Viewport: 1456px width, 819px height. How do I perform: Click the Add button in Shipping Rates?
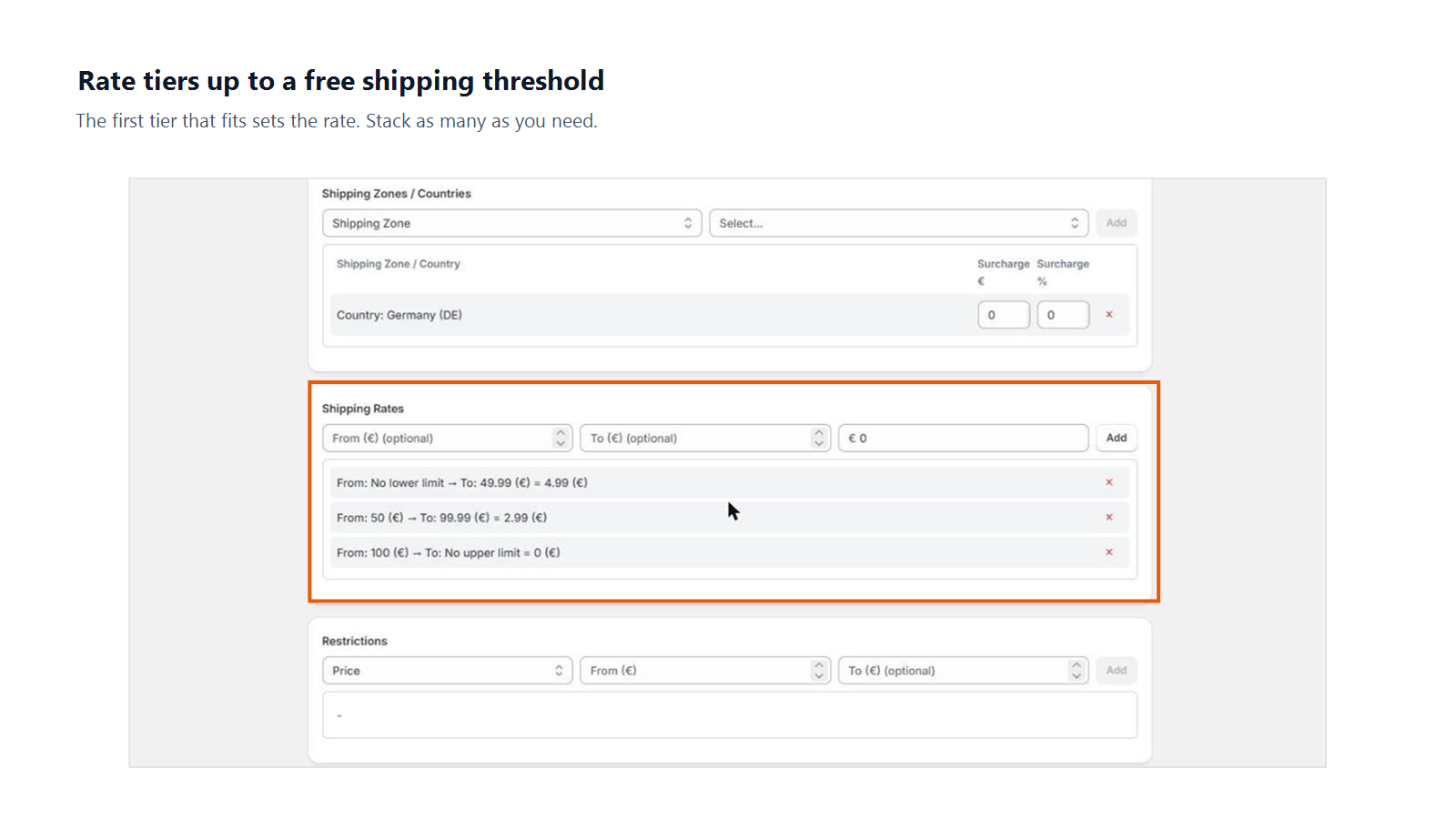pyautogui.click(x=1117, y=438)
